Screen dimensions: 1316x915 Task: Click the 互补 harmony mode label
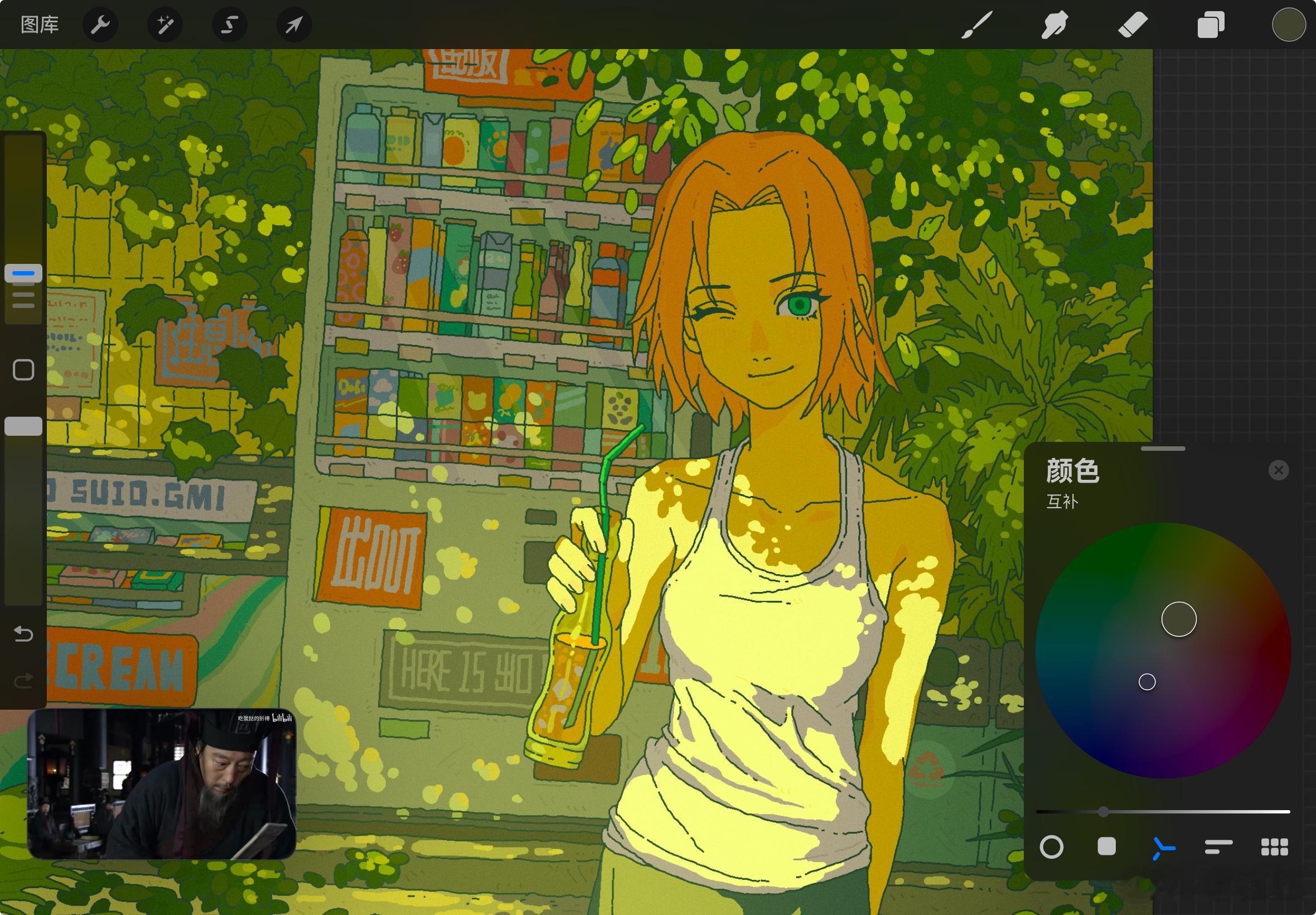tap(1062, 502)
